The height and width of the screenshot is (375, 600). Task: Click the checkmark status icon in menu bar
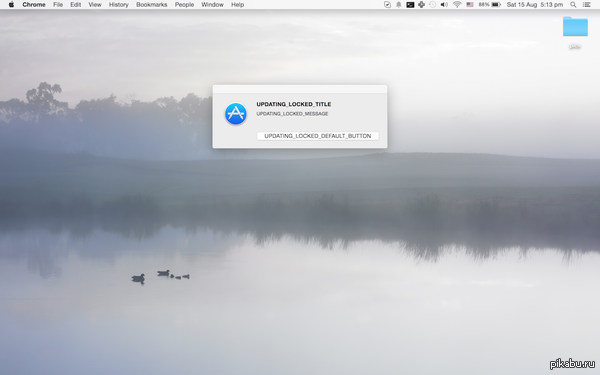tap(387, 5)
